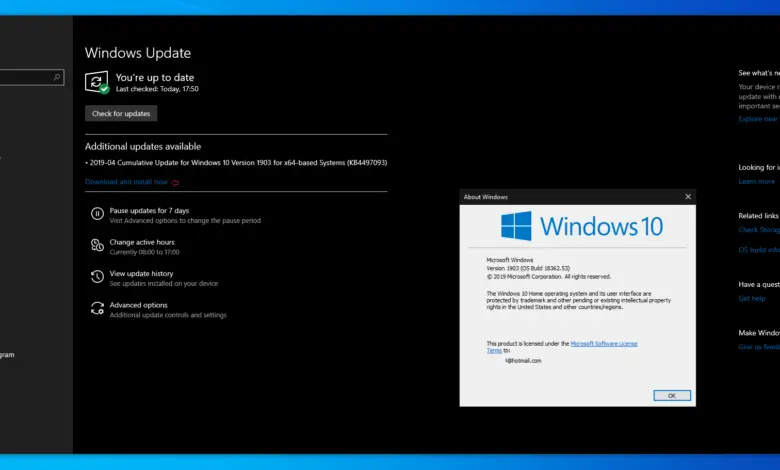Click See updates installed on your device text
780x470 pixels.
click(x=164, y=283)
